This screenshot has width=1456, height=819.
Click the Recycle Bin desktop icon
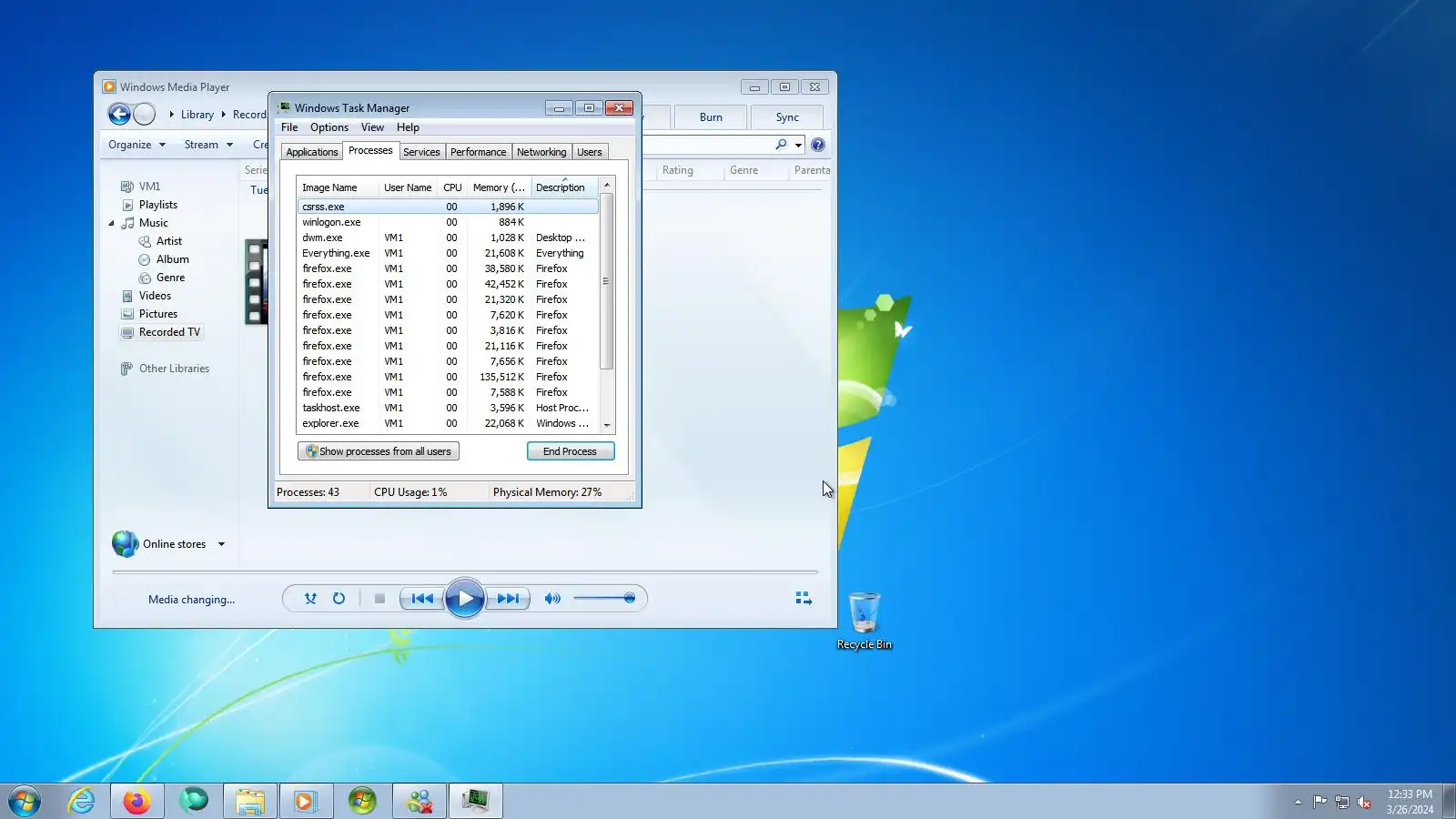tap(864, 620)
